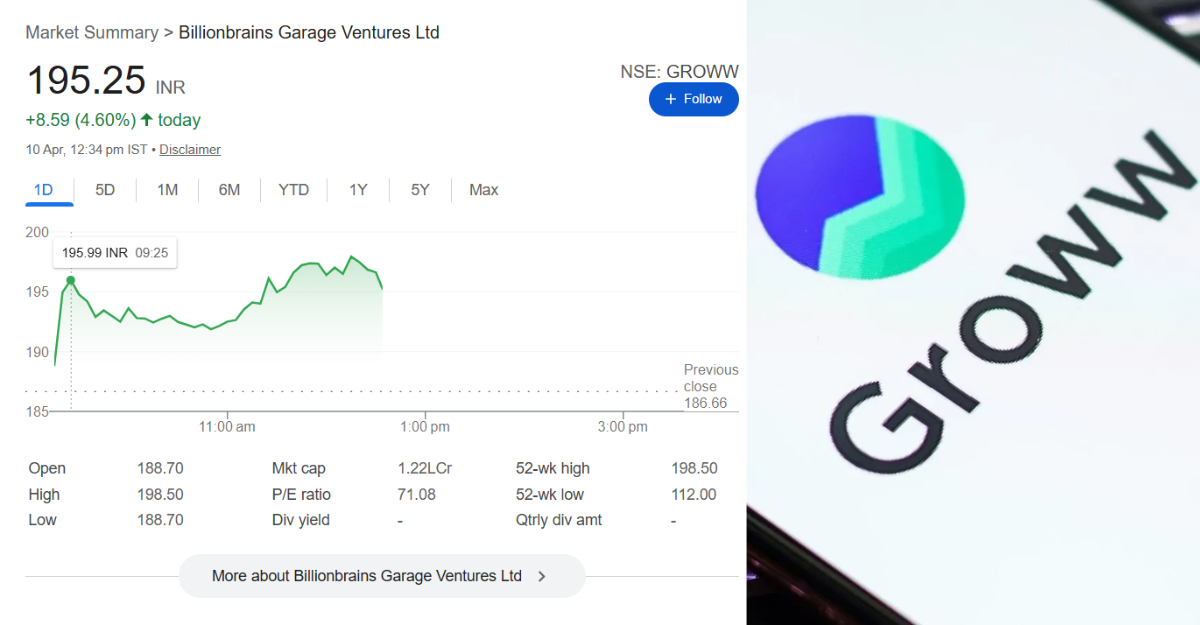Click the 195.99 INR chart tooltip
Viewport: 1200px width, 625px height.
point(114,253)
